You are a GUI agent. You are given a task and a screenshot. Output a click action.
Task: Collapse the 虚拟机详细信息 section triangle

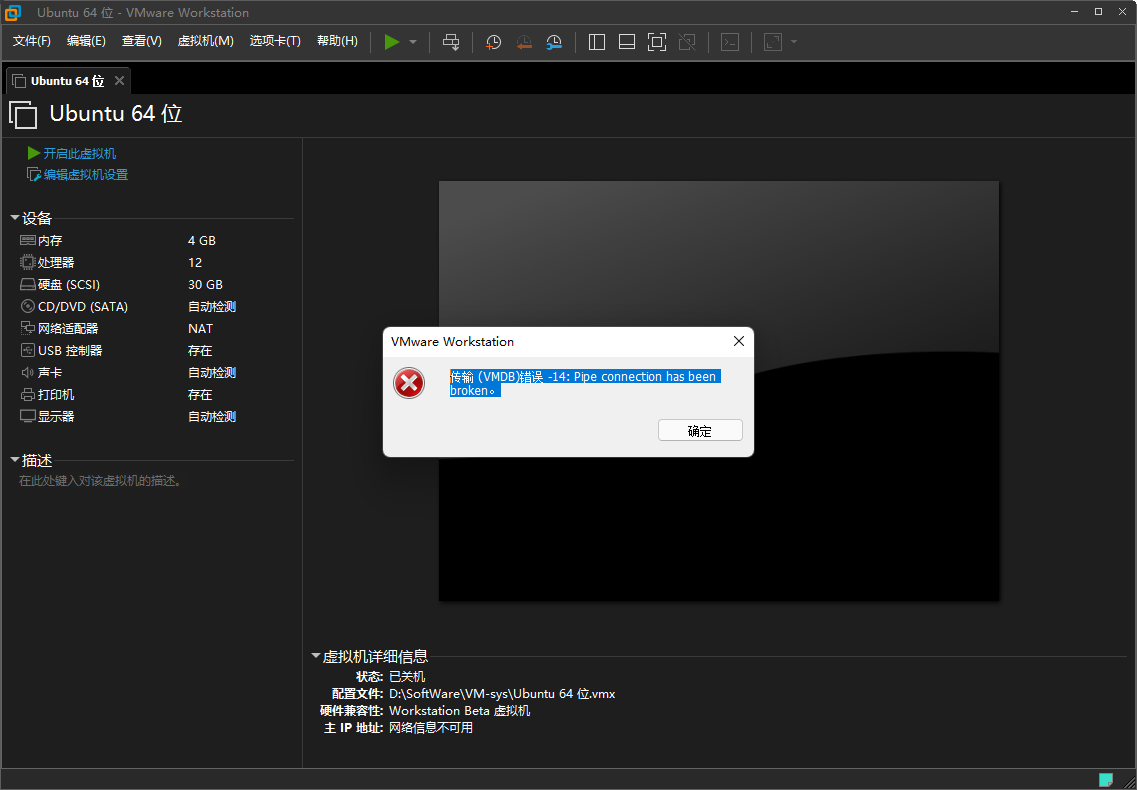(x=315, y=656)
